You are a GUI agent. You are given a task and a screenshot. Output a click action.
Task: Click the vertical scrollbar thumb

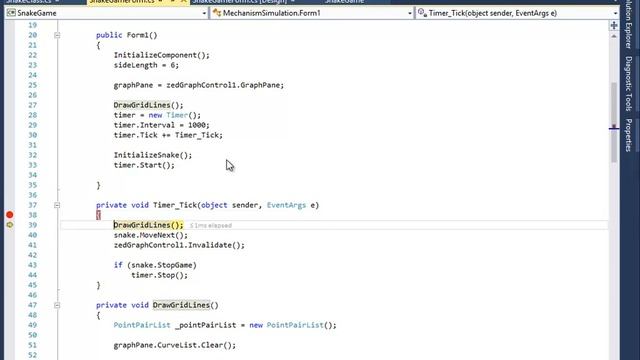tap(614, 122)
